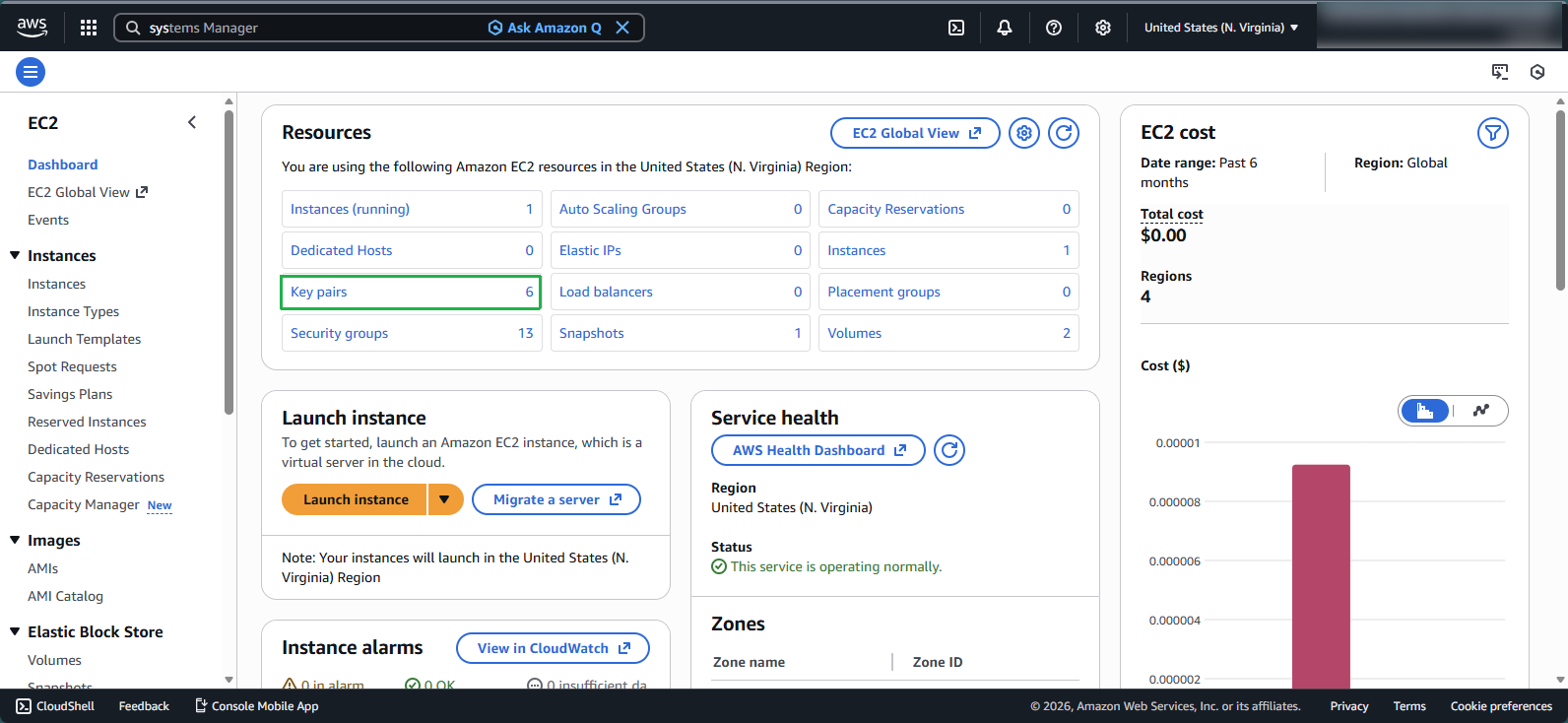The image size is (1568, 723).
Task: Open Dedicated Hosts resource tile
Action: 412,250
